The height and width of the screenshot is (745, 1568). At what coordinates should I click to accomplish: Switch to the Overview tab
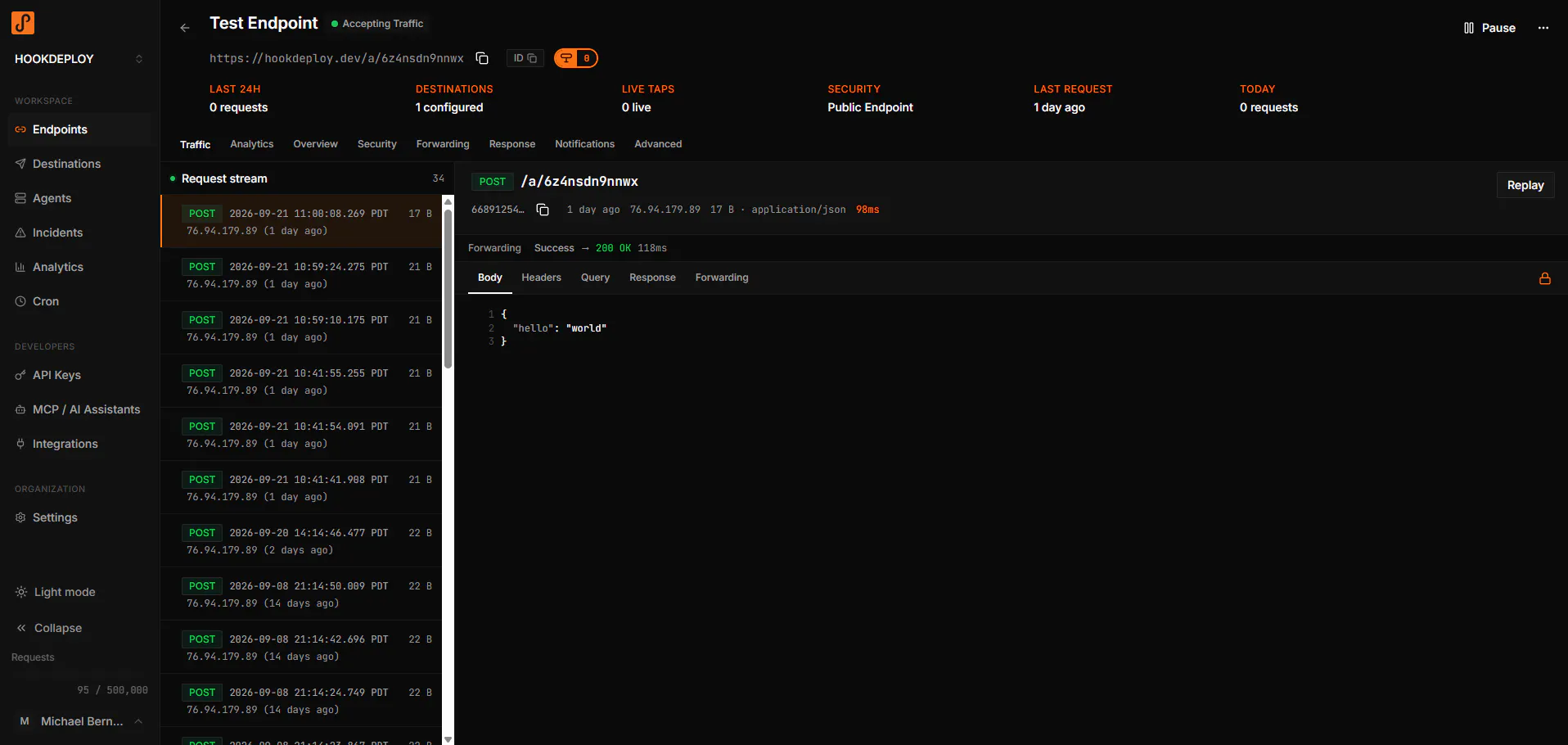click(315, 144)
